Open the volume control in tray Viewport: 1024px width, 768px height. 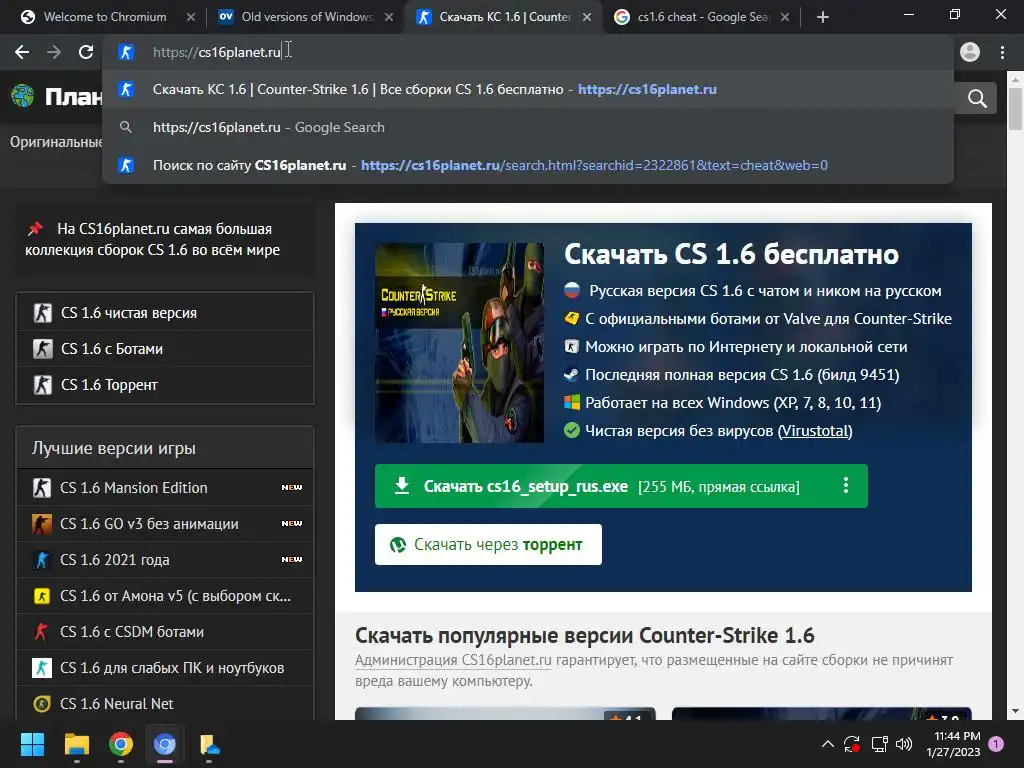(x=904, y=744)
